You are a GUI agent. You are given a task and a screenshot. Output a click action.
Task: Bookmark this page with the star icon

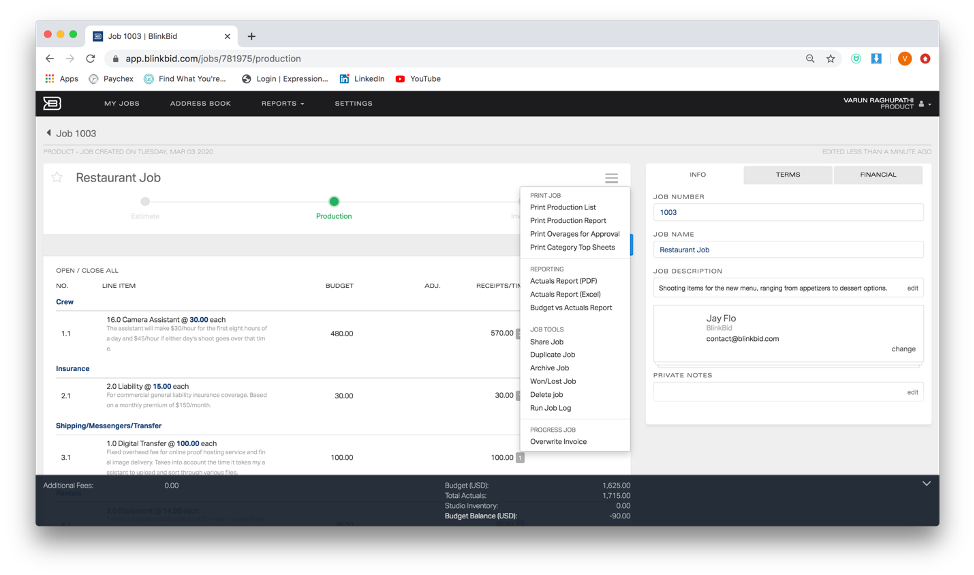[831, 58]
